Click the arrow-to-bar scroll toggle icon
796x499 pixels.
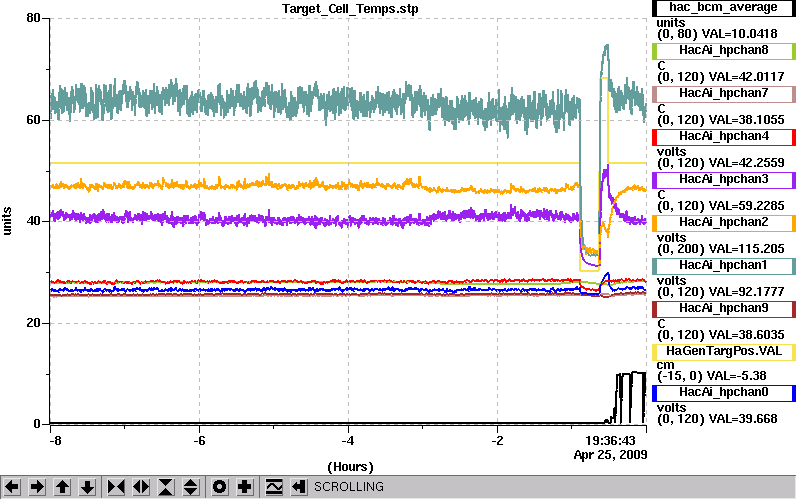pos(299,487)
